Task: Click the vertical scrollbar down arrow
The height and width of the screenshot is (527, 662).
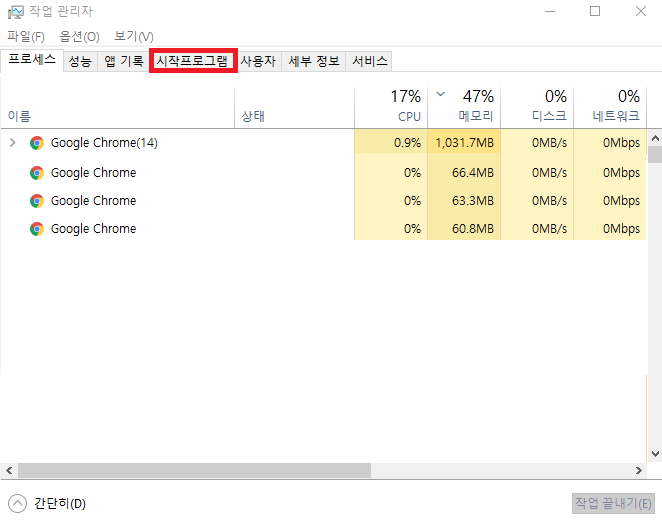Action: (x=655, y=454)
